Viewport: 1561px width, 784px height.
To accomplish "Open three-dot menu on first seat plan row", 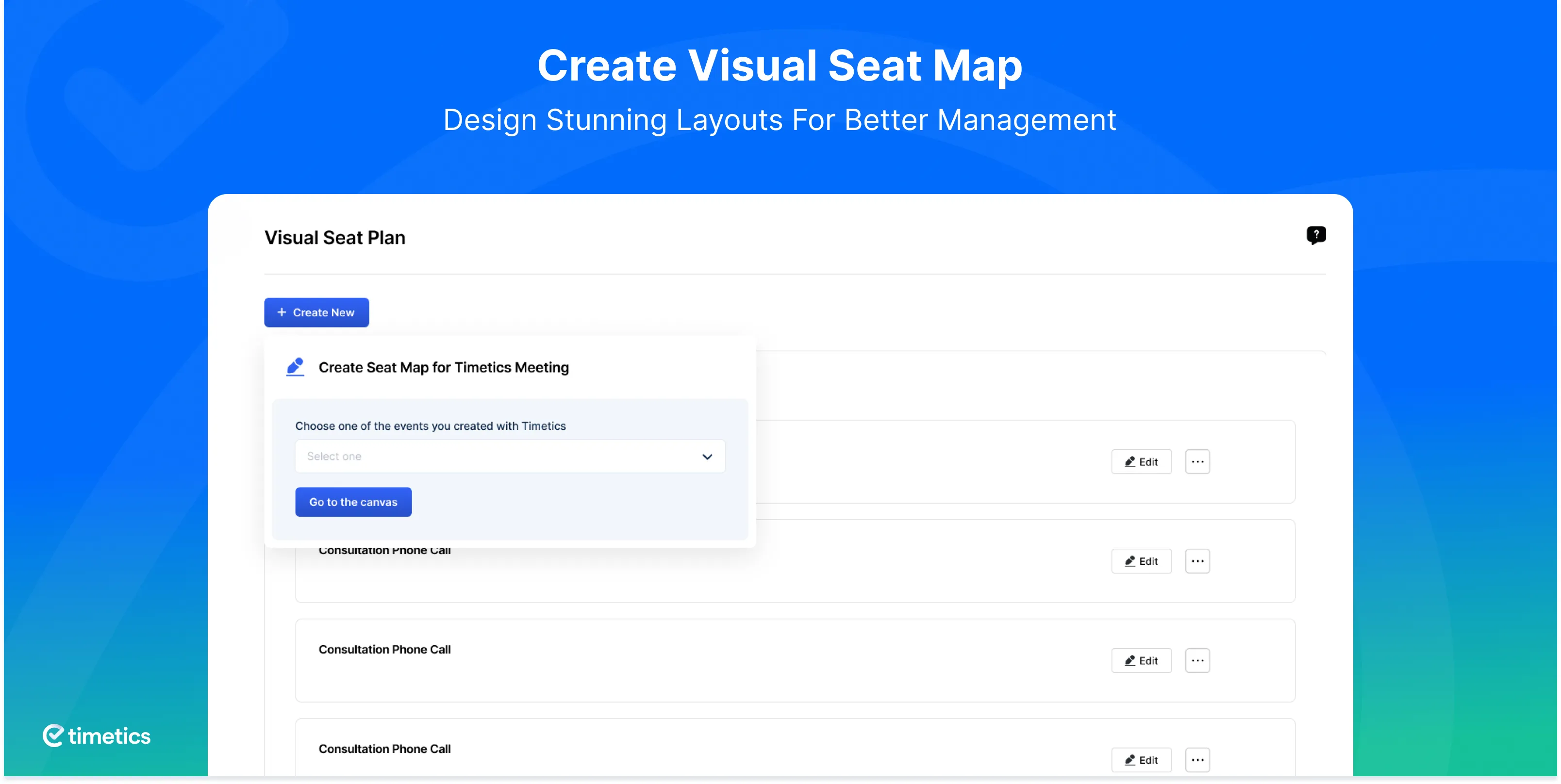I will (x=1197, y=462).
